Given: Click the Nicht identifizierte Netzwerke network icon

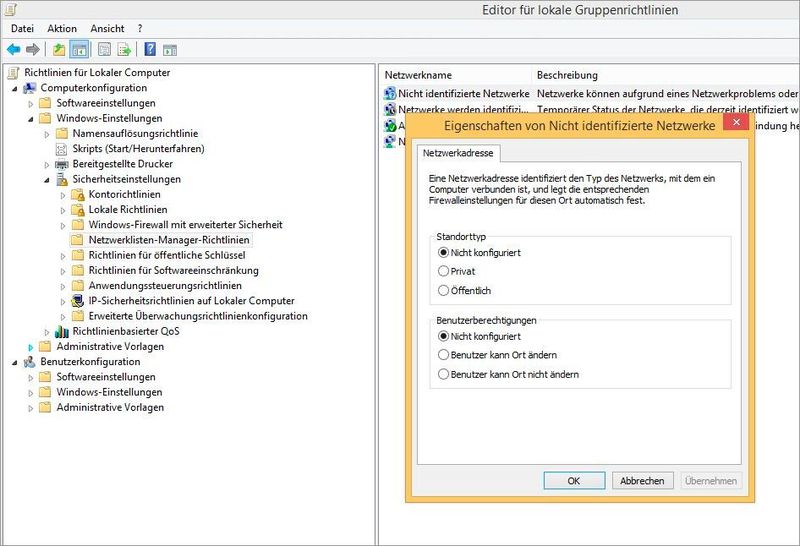Looking at the screenshot, I should (390, 93).
